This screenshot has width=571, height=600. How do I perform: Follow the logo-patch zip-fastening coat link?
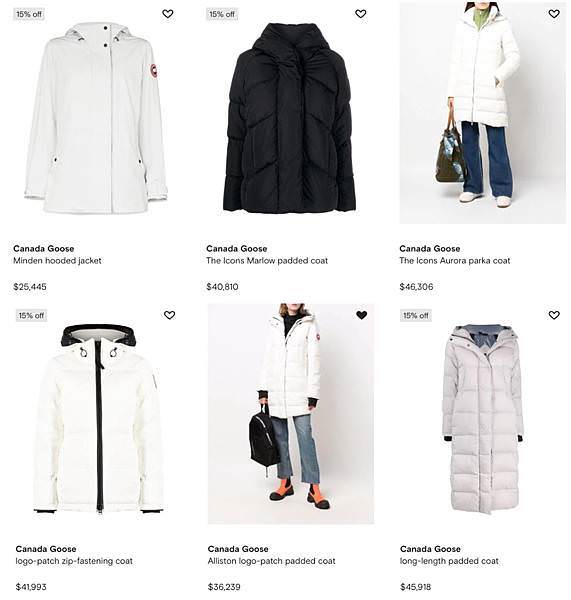coord(74,561)
